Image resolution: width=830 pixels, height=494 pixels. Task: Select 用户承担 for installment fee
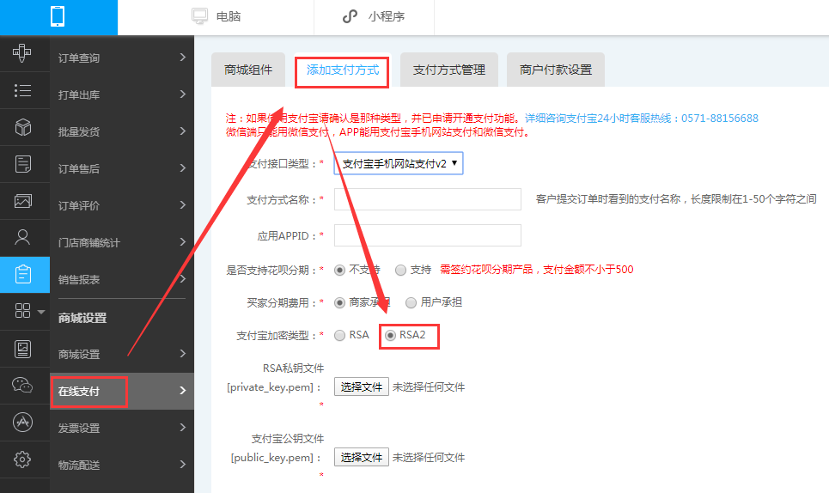[411, 303]
